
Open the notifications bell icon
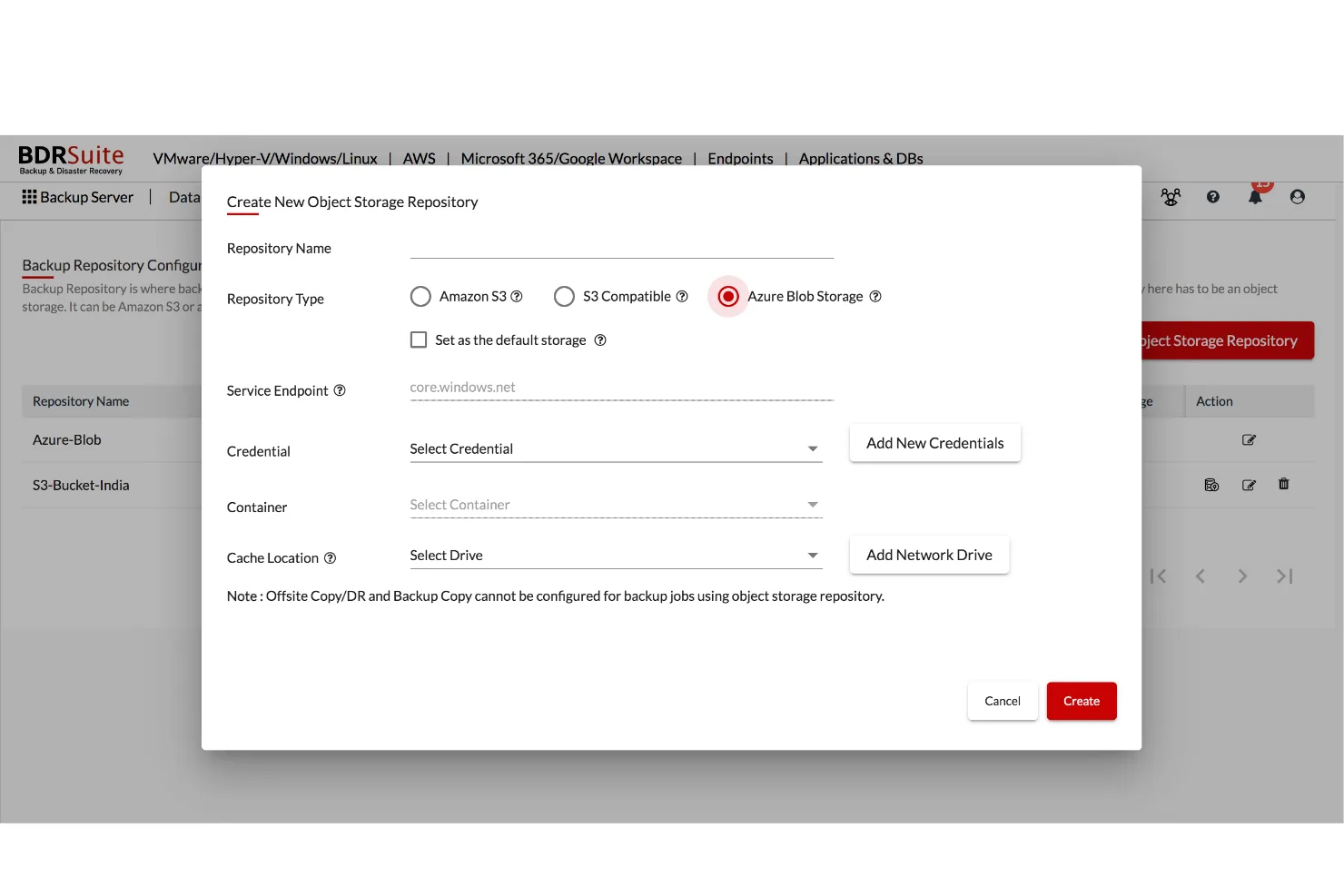pos(1255,197)
